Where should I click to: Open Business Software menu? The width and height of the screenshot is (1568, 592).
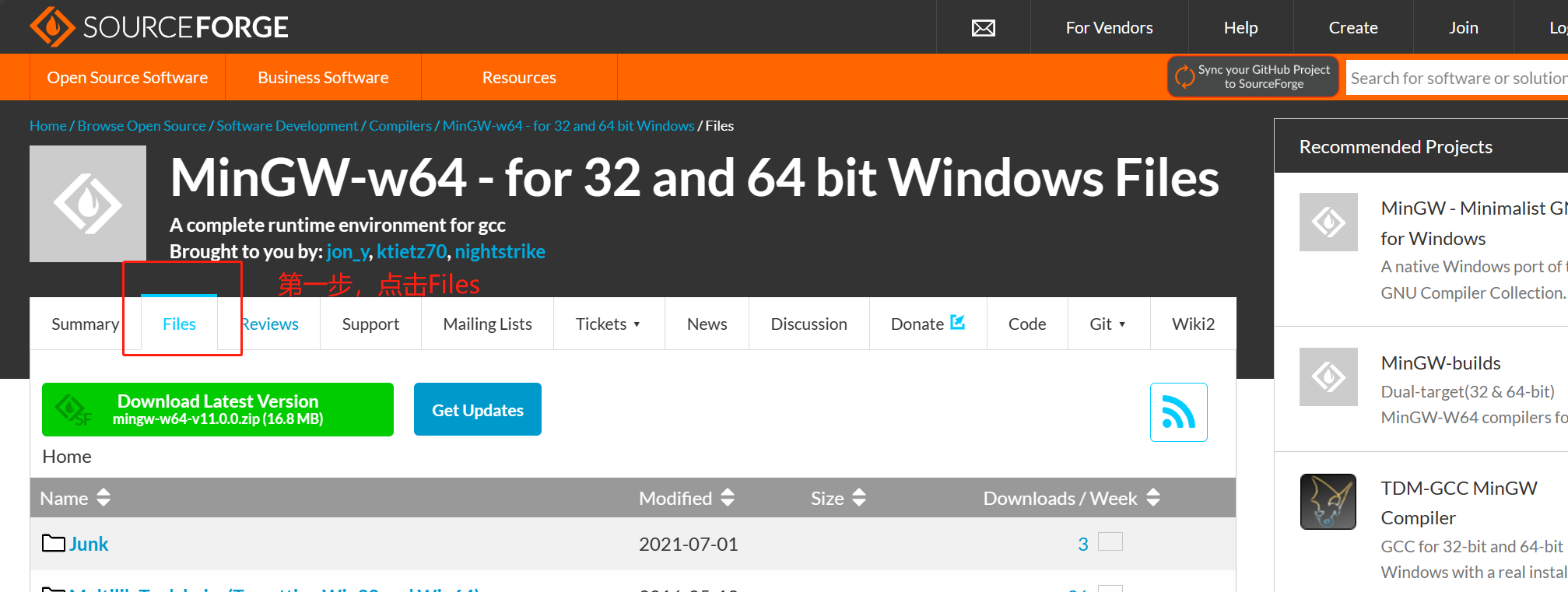pyautogui.click(x=323, y=77)
